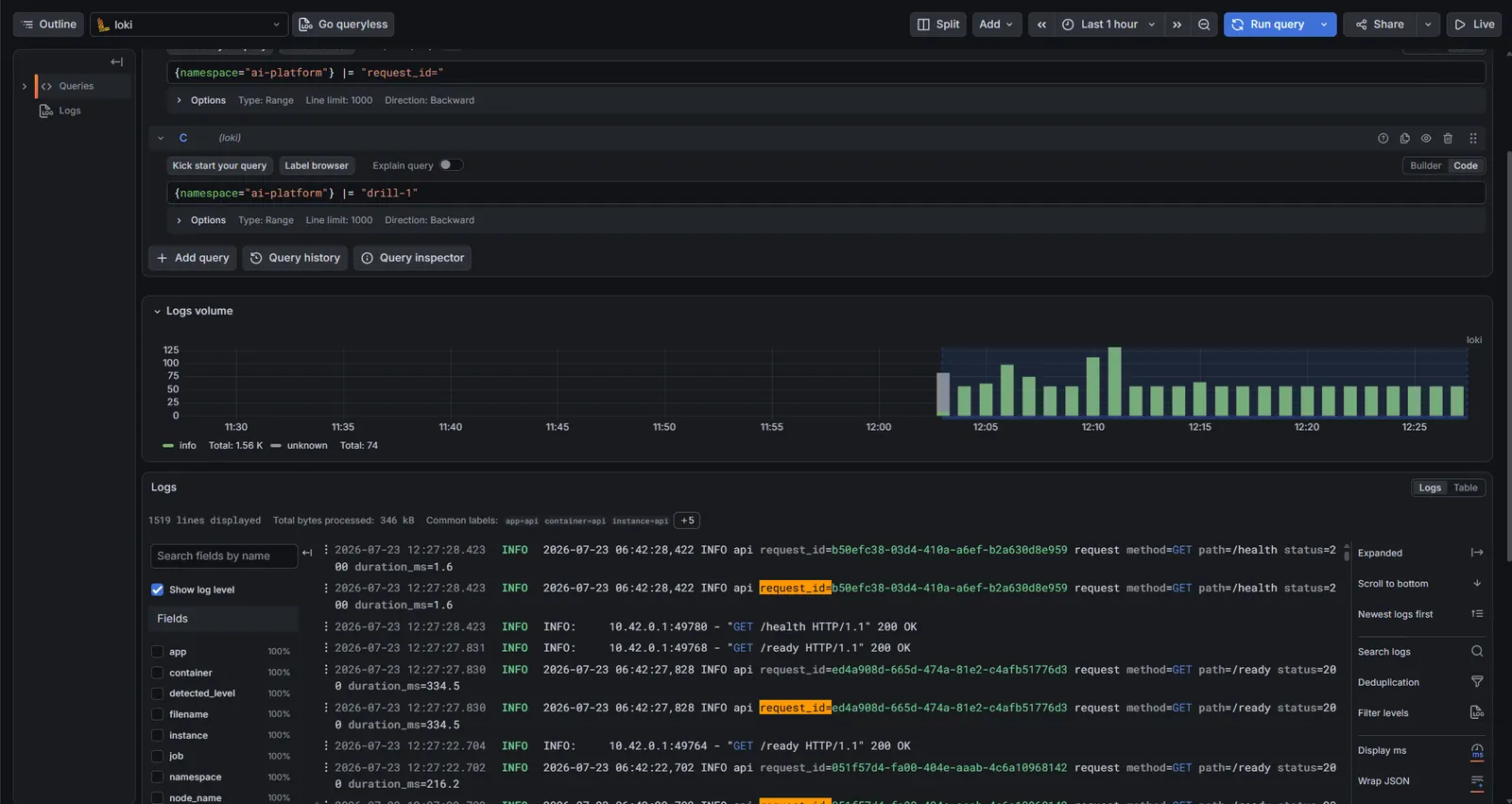Image resolution: width=1512 pixels, height=804 pixels.
Task: Edit drill-1 query code field
Action: [x=826, y=193]
